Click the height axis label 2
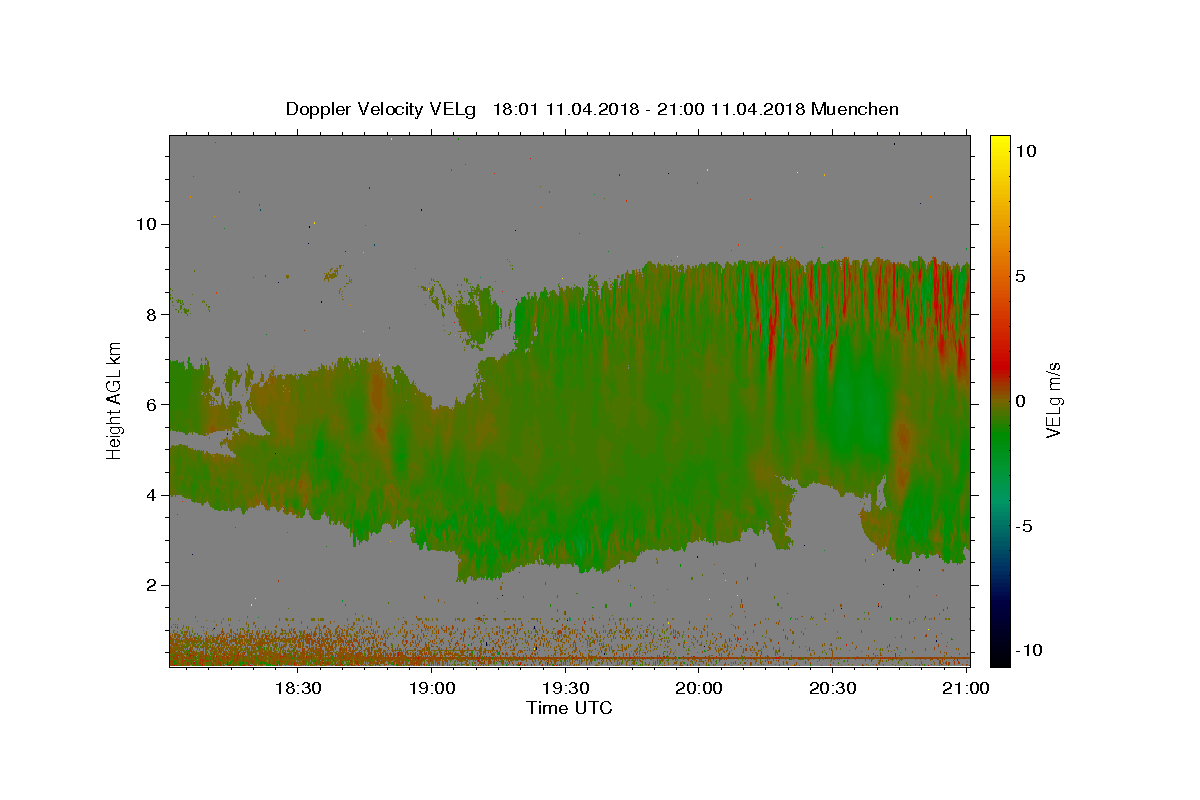The width and height of the screenshot is (1200, 800). coord(152,585)
